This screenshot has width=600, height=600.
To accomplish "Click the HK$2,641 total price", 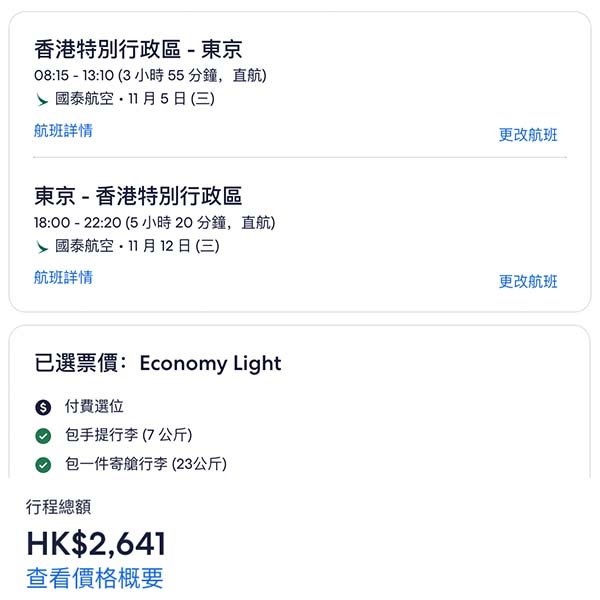I will [96, 543].
